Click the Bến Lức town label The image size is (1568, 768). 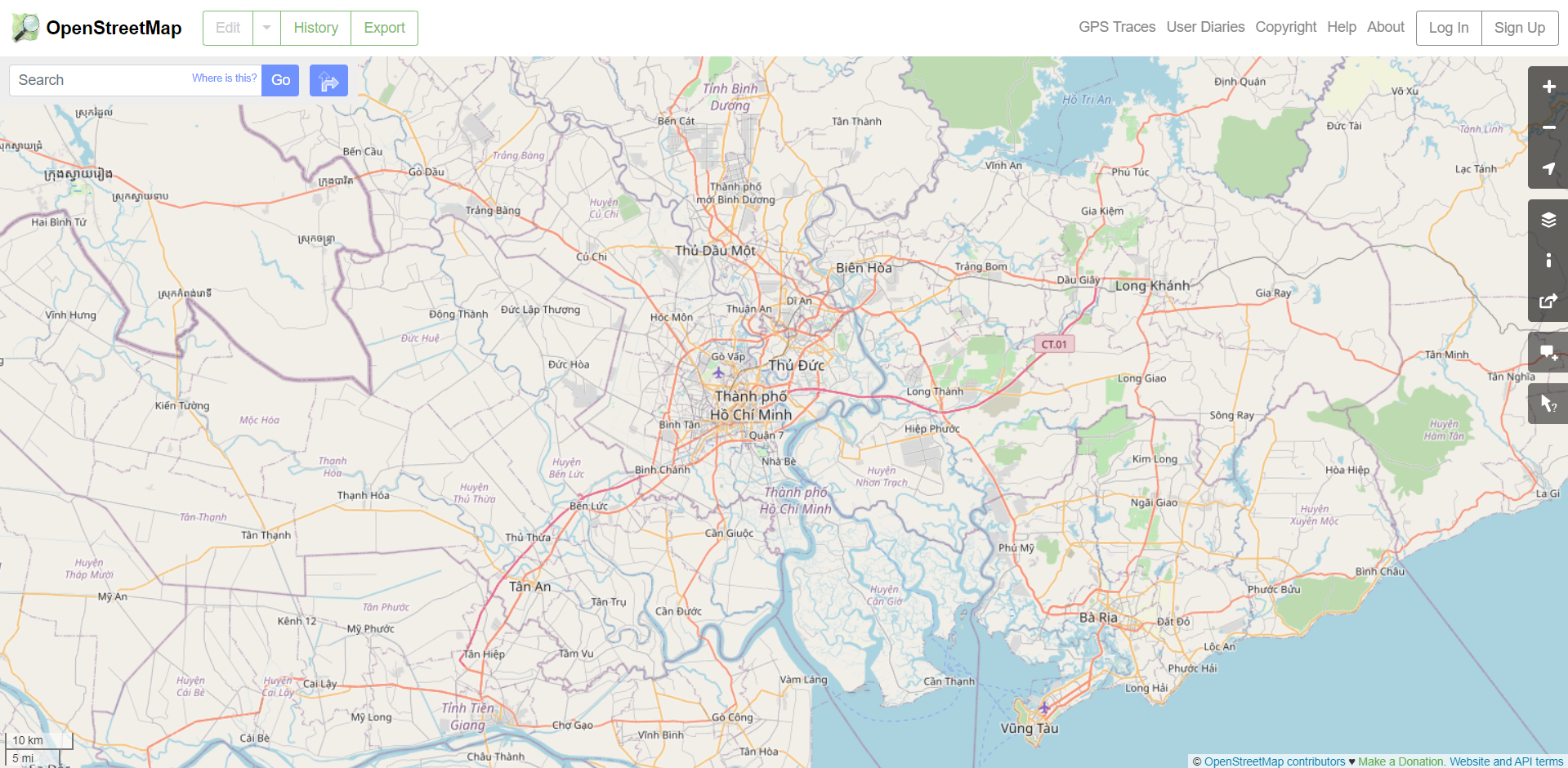588,506
